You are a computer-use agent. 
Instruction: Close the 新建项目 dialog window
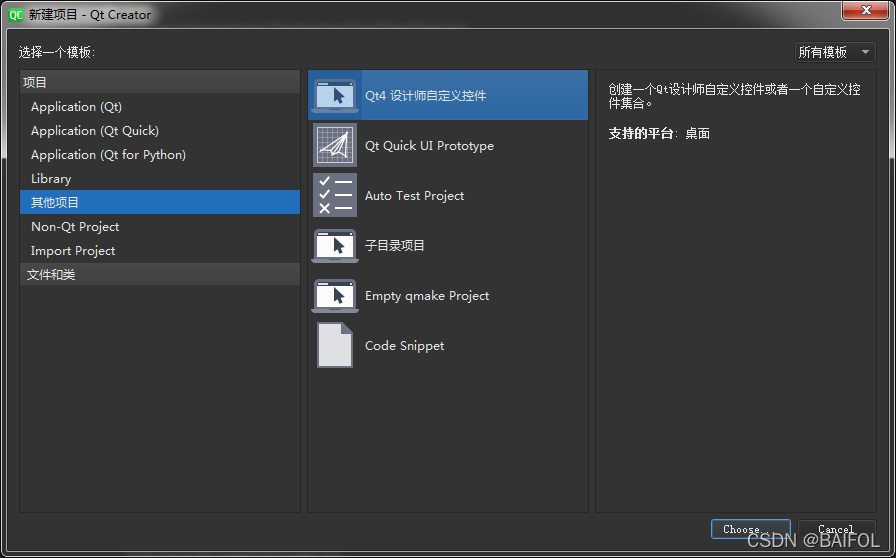866,10
